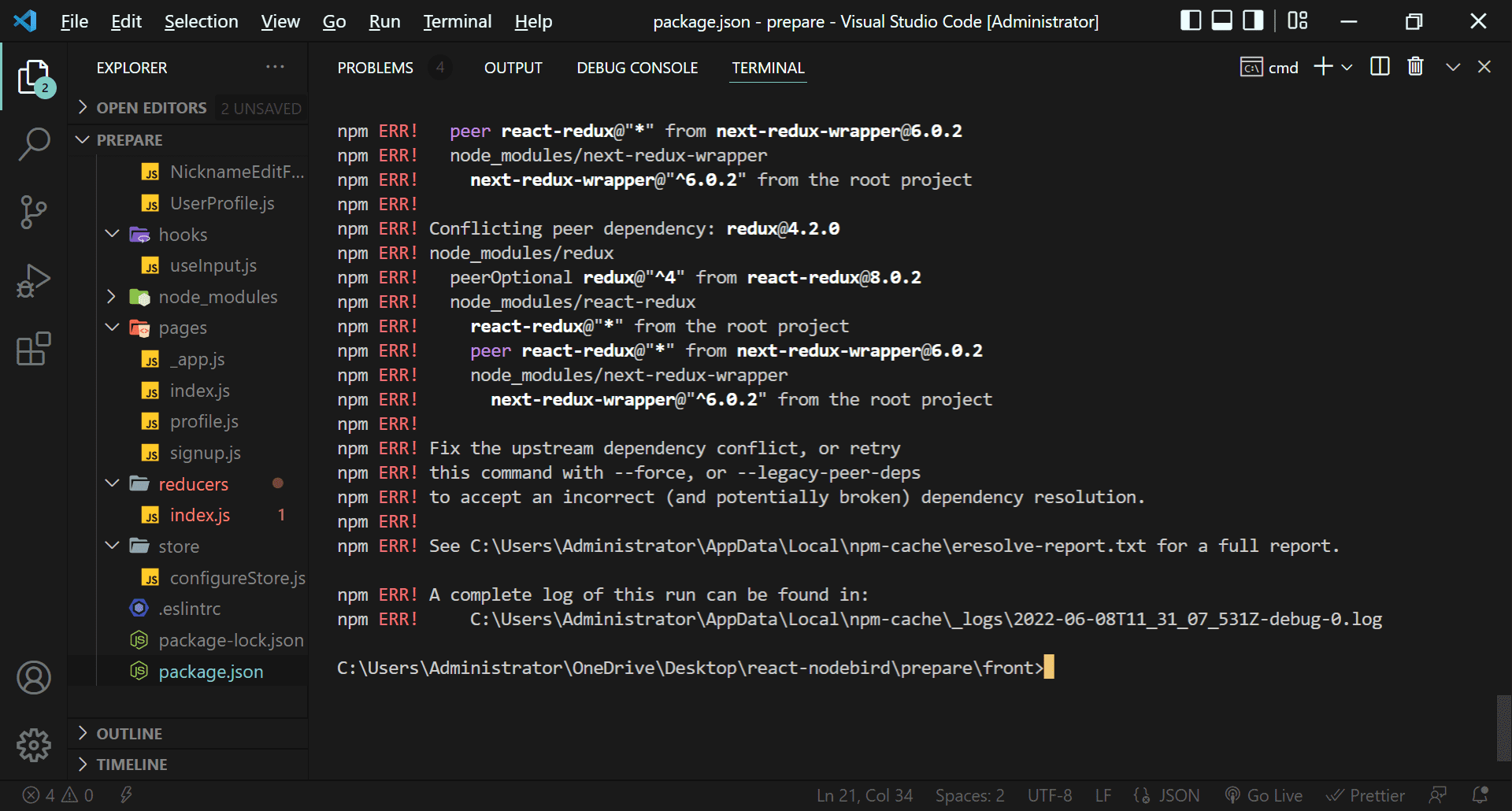Click the terminal vertical scrollbar thumb
The width and height of the screenshot is (1512, 811).
tap(1503, 728)
